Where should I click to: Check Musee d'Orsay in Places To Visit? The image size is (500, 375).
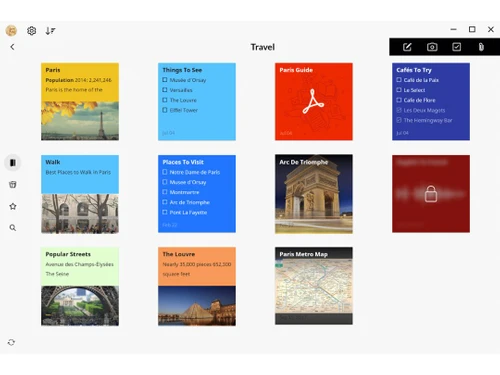click(x=165, y=182)
